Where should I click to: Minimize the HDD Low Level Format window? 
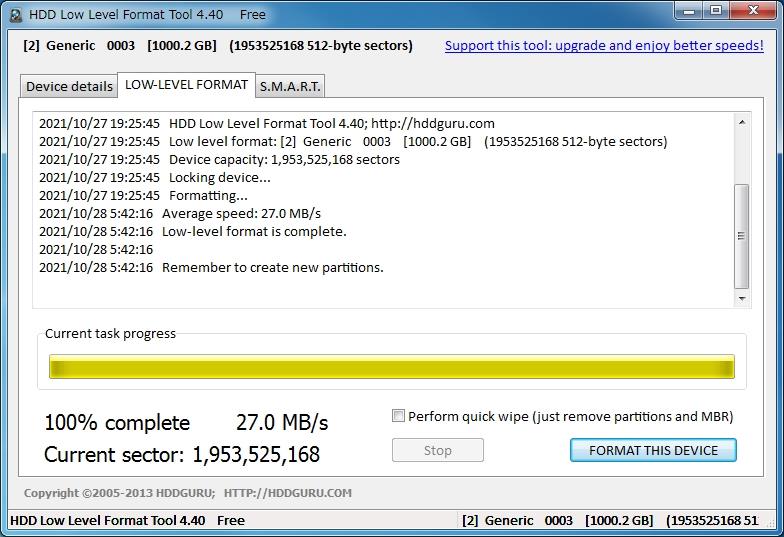[689, 10]
